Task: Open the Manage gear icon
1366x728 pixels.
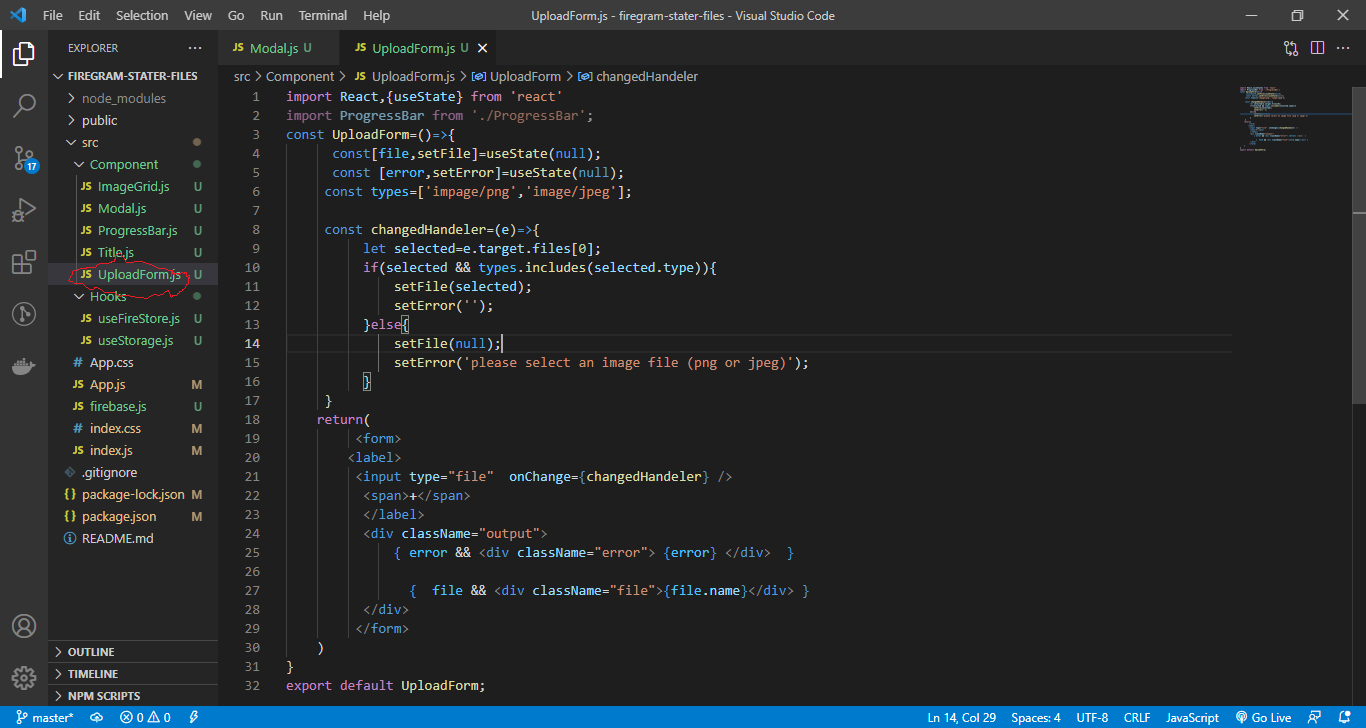Action: [x=24, y=678]
